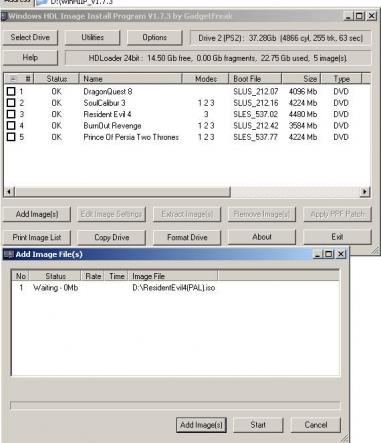Click the horizontal scrollbar thumb in image list
The width and height of the screenshot is (381, 443).
tap(122, 192)
